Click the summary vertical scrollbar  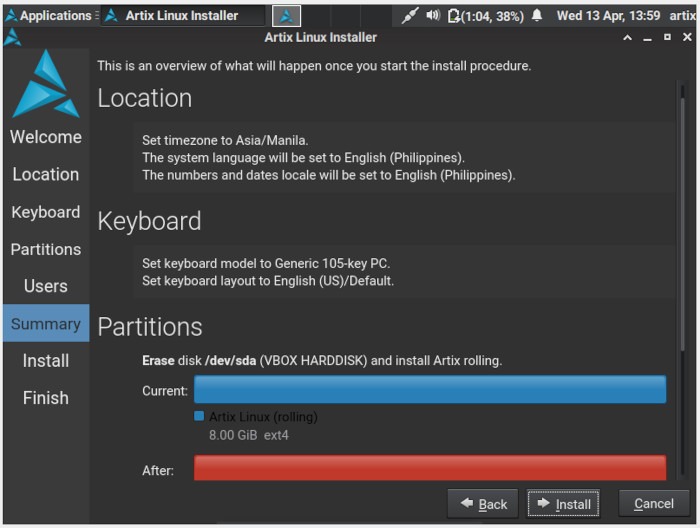point(682,223)
